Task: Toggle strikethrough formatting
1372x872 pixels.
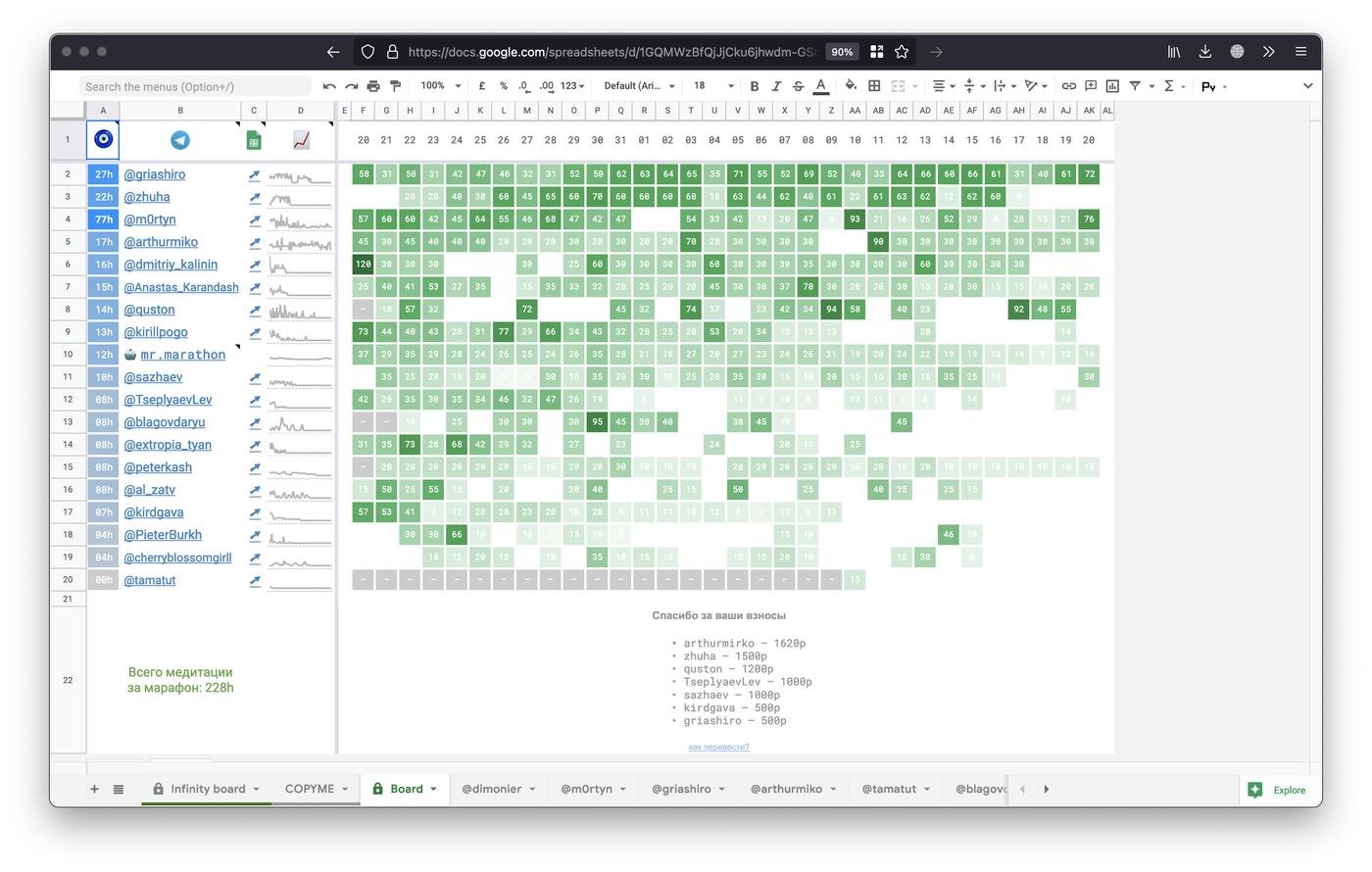Action: pyautogui.click(x=798, y=86)
